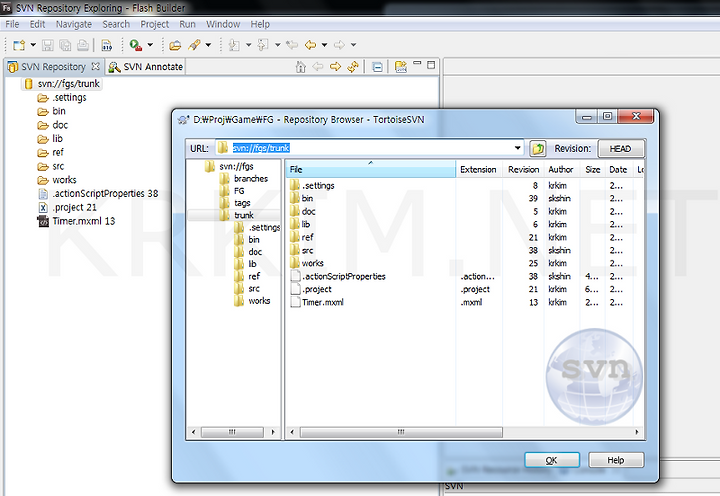720x496 pixels.
Task: Select Timer.mxml in TortoiseSVN file list
Action: (x=322, y=302)
